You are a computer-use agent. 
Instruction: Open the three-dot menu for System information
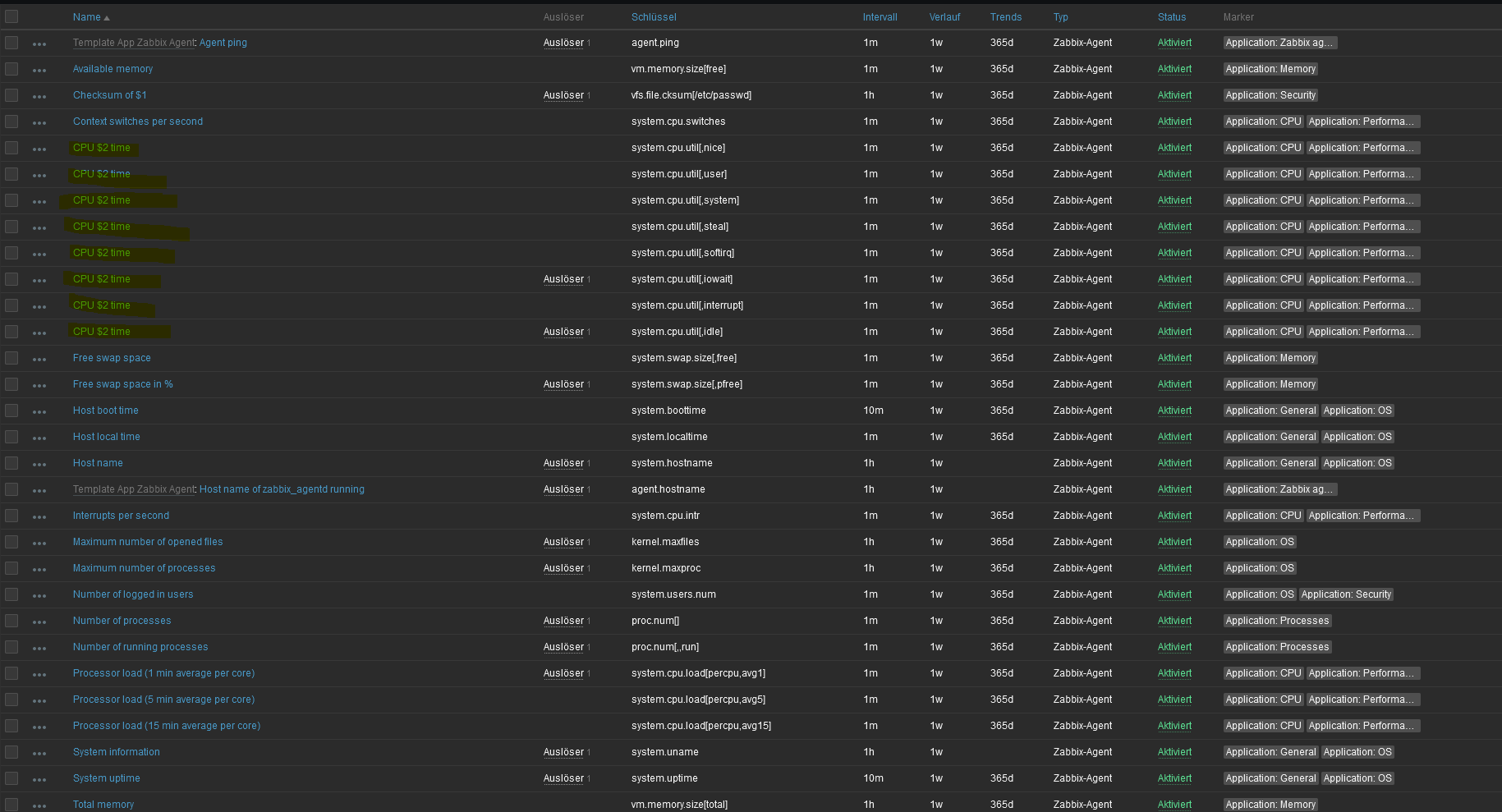click(39, 753)
